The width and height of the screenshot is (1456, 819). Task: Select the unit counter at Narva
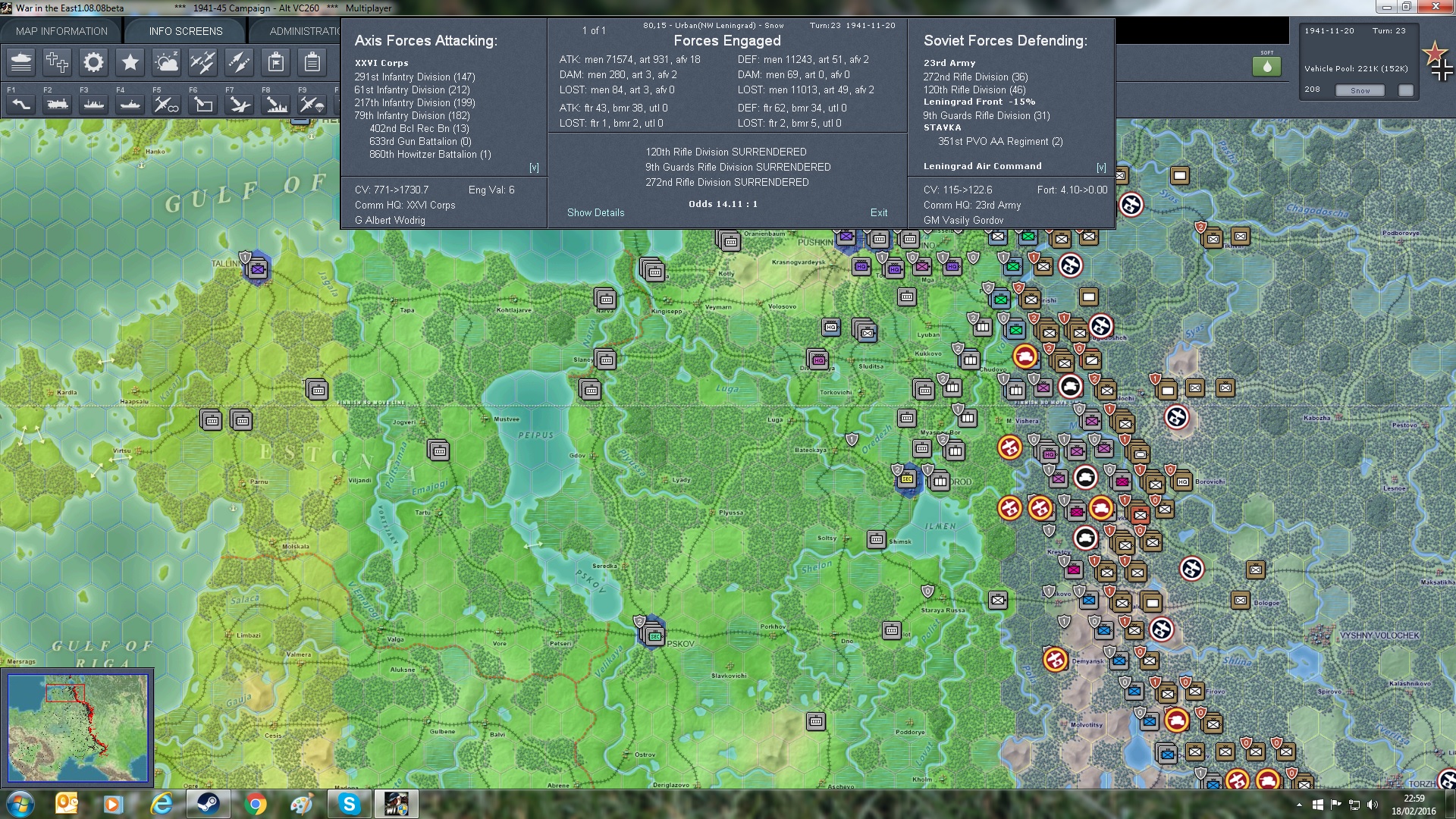click(x=605, y=298)
